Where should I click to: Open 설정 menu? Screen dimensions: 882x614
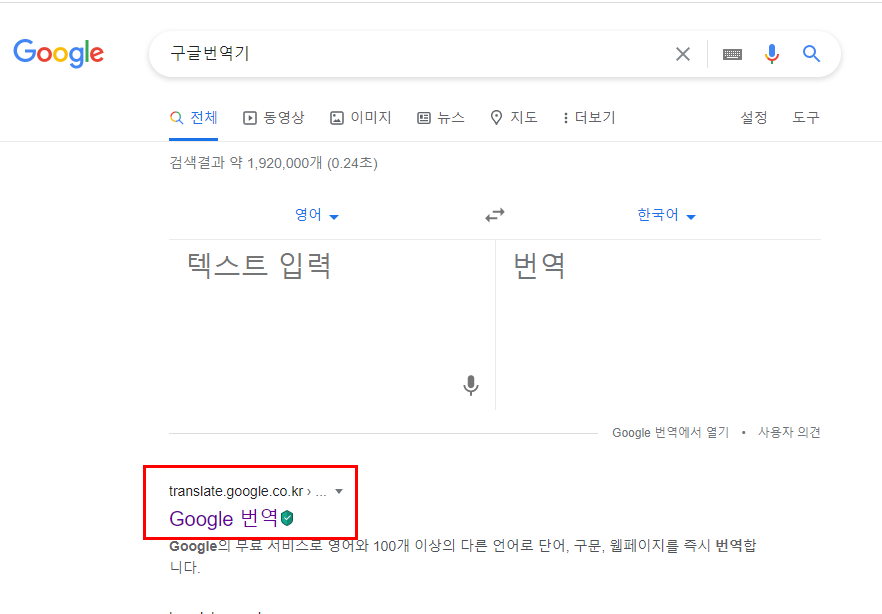point(754,118)
